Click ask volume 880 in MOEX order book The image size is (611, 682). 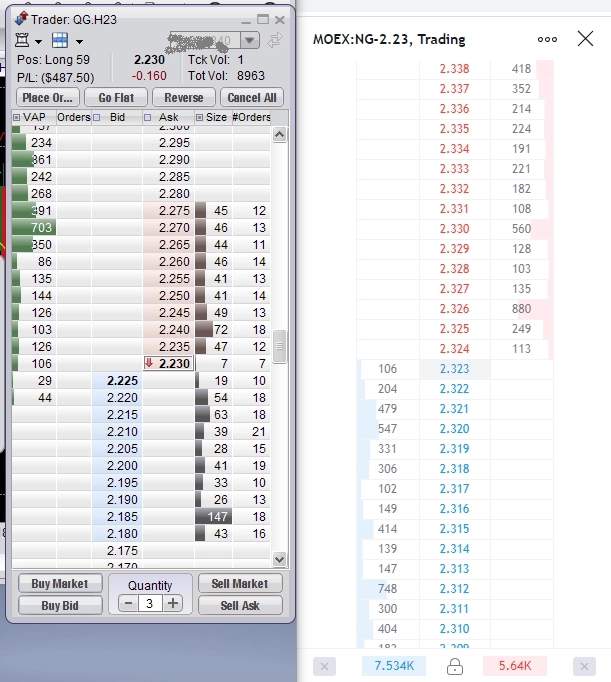pos(521,309)
